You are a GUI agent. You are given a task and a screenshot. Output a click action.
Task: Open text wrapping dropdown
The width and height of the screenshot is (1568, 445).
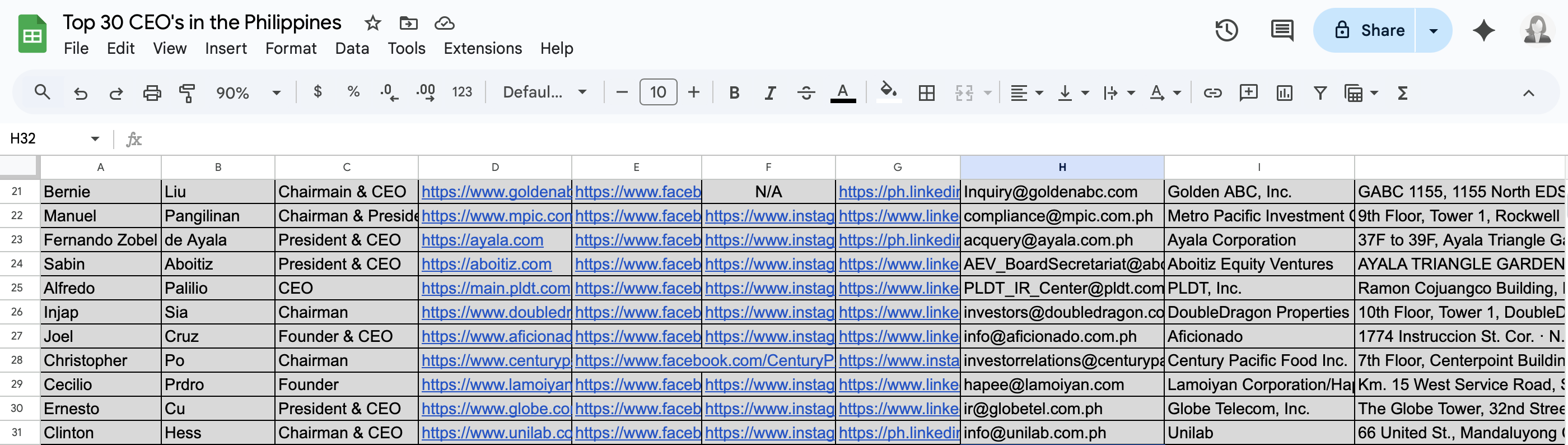tap(1119, 92)
